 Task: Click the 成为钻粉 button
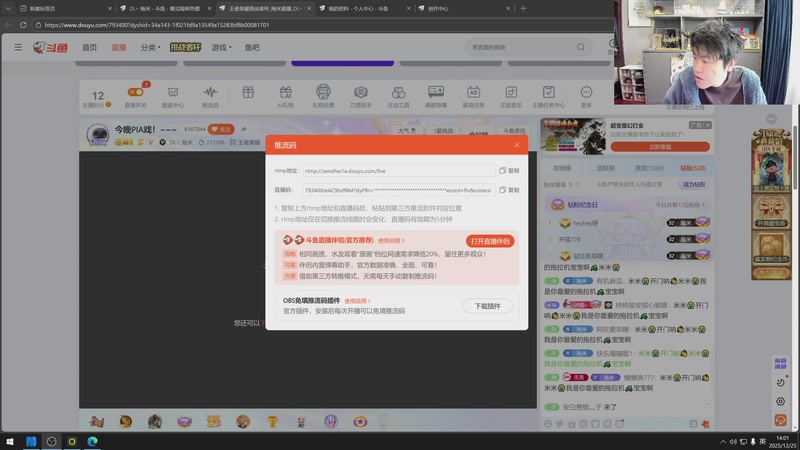(694, 184)
